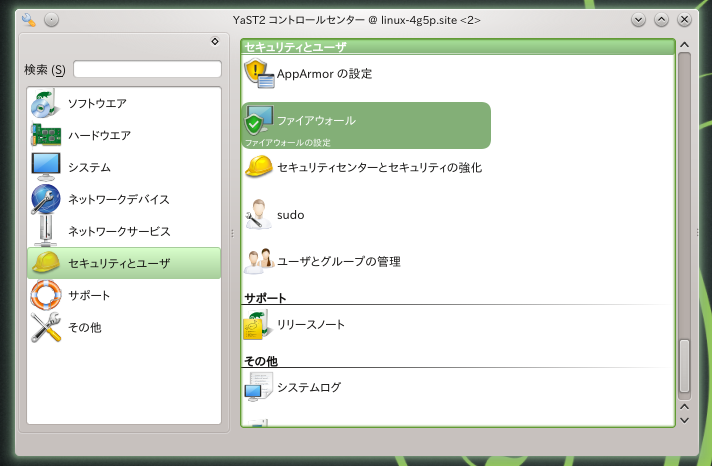Viewport: 712px width, 466px height.
Task: Select the その他 tools icon
Action: [45, 327]
